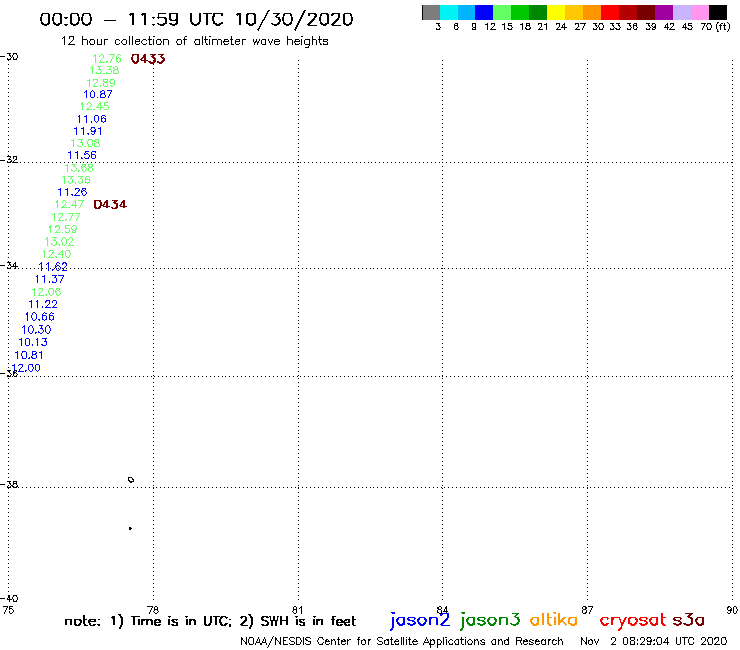Click the altika satellite legend label

pyautogui.click(x=554, y=619)
